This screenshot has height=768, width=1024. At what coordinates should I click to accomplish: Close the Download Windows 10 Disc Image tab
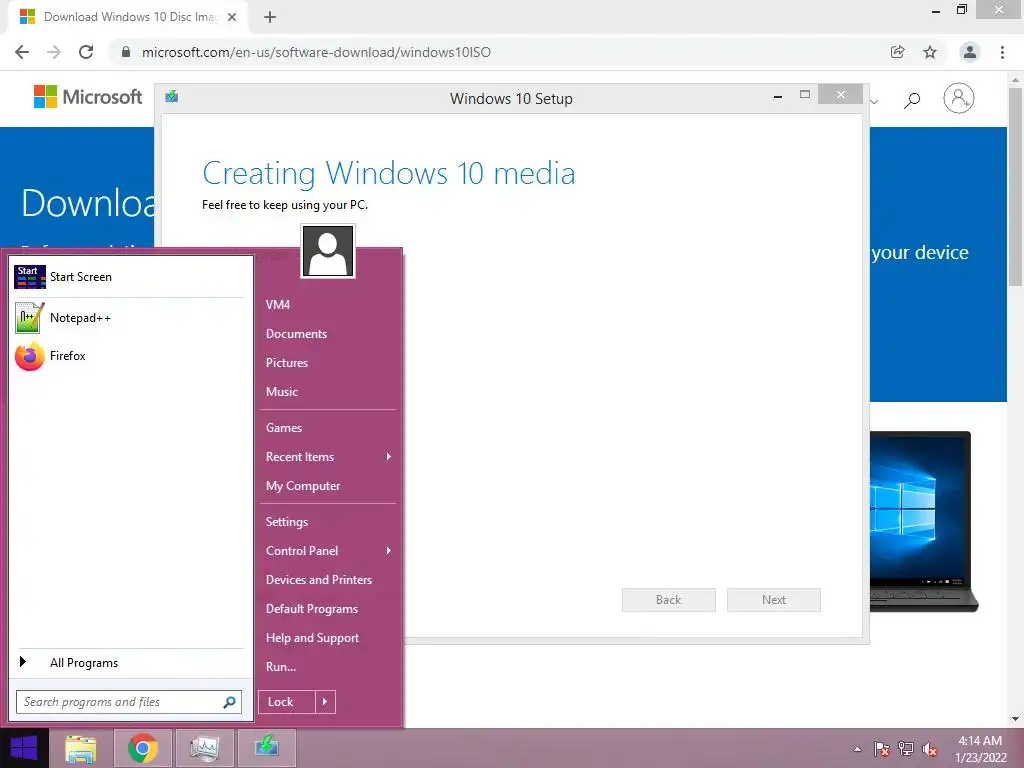pyautogui.click(x=232, y=17)
